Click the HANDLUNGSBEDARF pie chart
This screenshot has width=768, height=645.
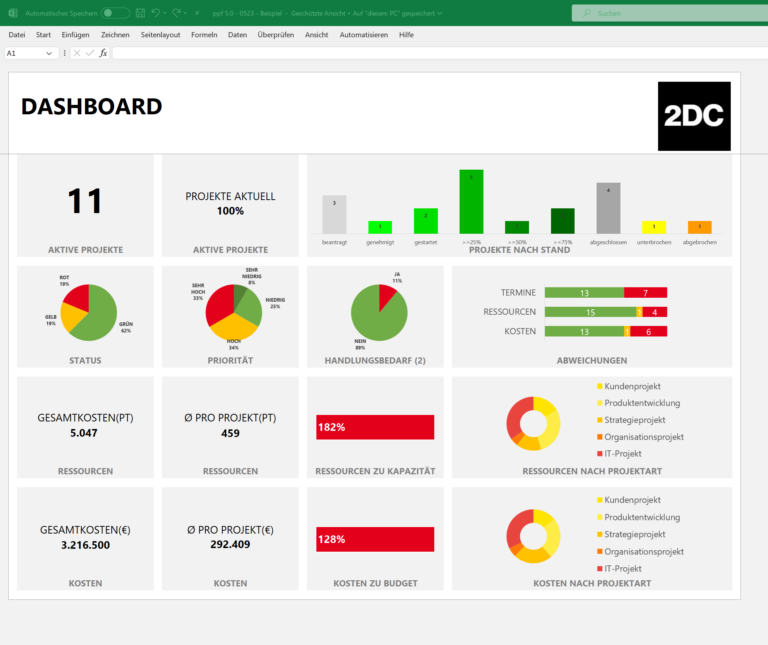[x=379, y=312]
